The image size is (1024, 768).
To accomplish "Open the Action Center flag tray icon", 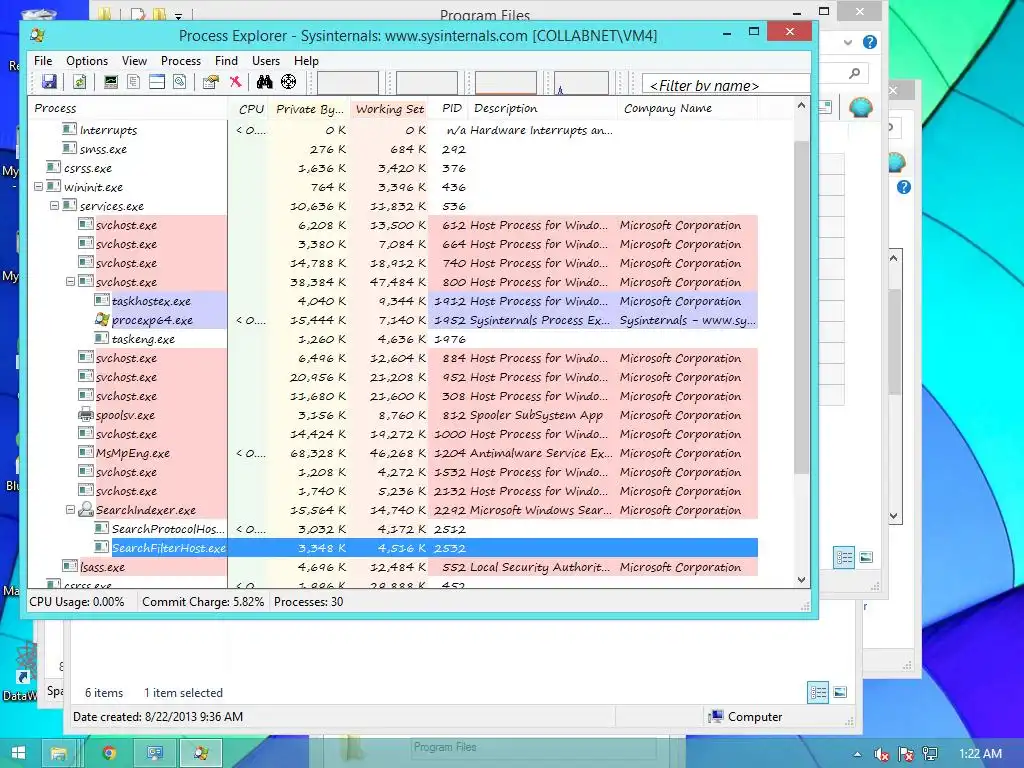I will tap(906, 754).
